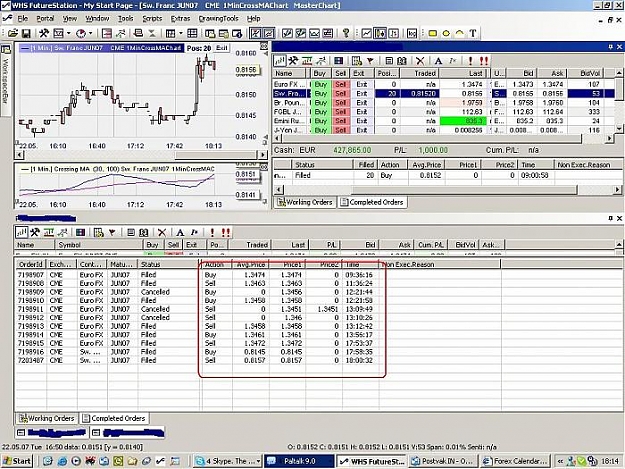Open the filter dropdown arrow in the top quote panel
The width and height of the screenshot is (625, 469).
point(370,61)
